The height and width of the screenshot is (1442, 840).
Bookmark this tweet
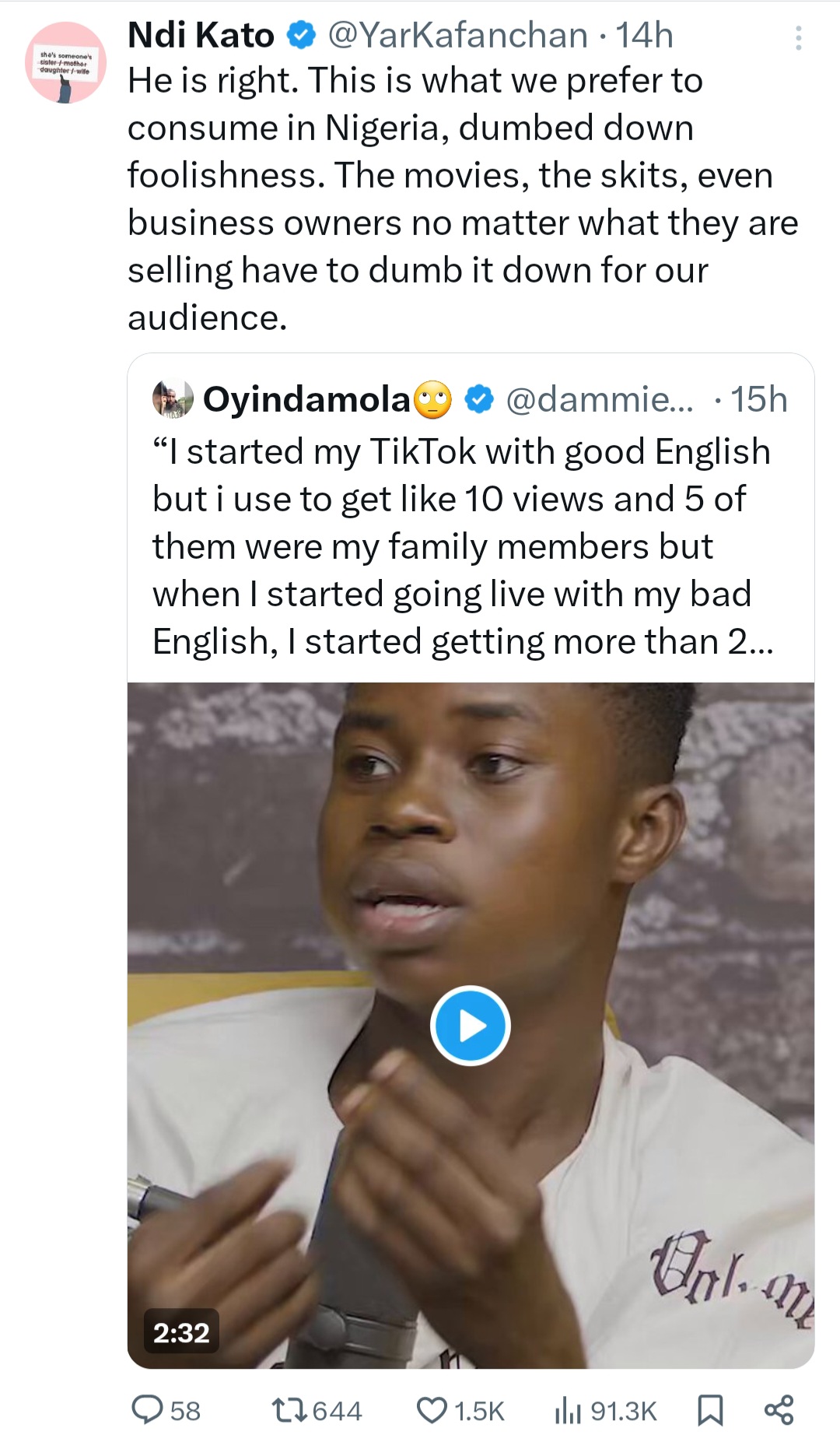click(709, 1409)
